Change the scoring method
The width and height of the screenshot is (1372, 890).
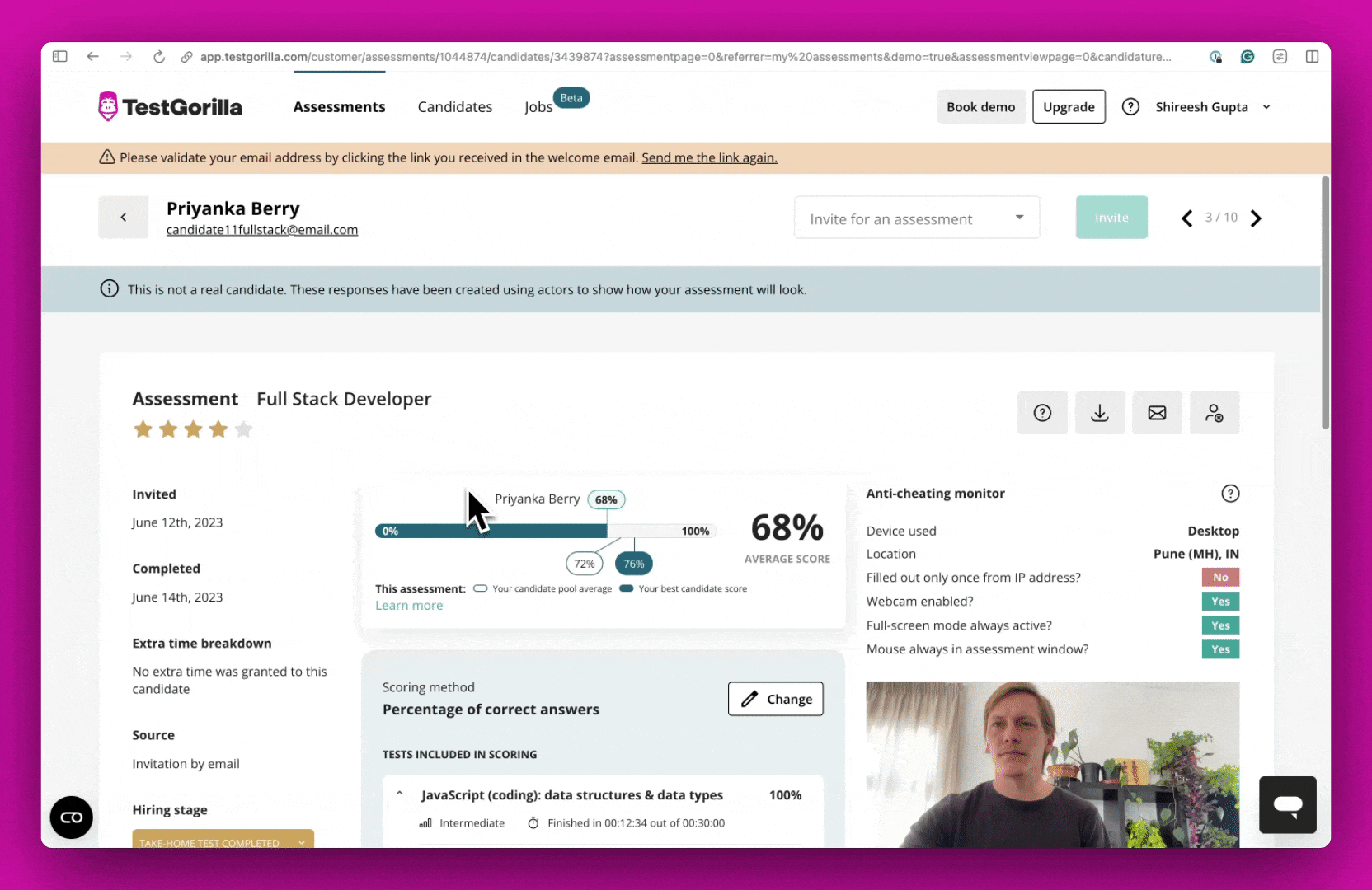tap(774, 699)
